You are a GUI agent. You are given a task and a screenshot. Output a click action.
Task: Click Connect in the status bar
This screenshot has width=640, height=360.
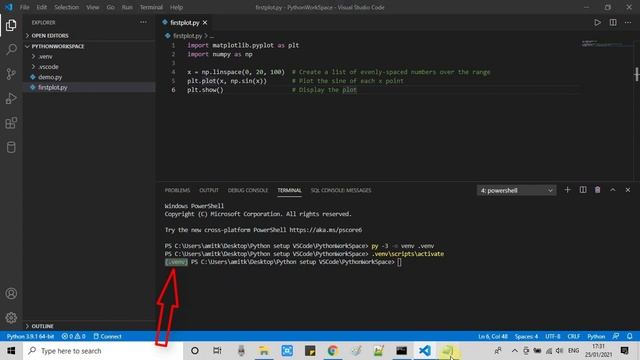tap(107, 336)
